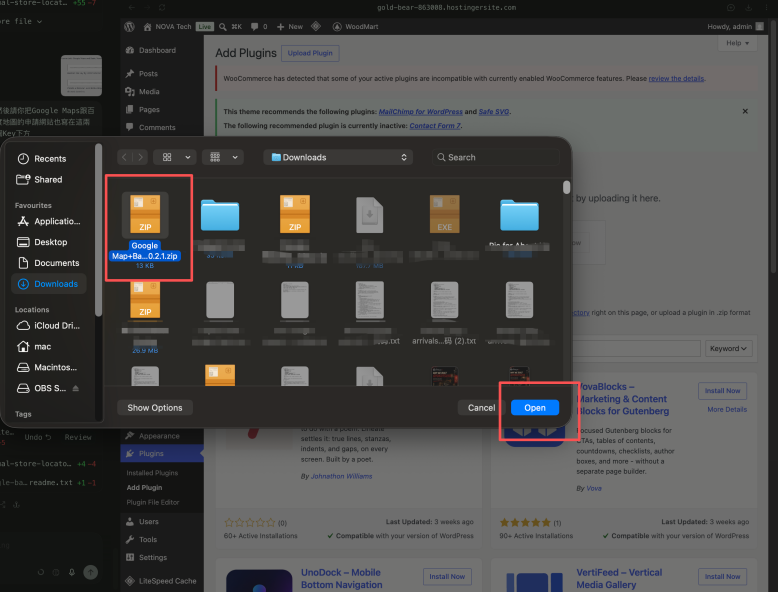Click the back arrow in file dialog
Viewport: 778px width, 592px height.
click(x=125, y=157)
